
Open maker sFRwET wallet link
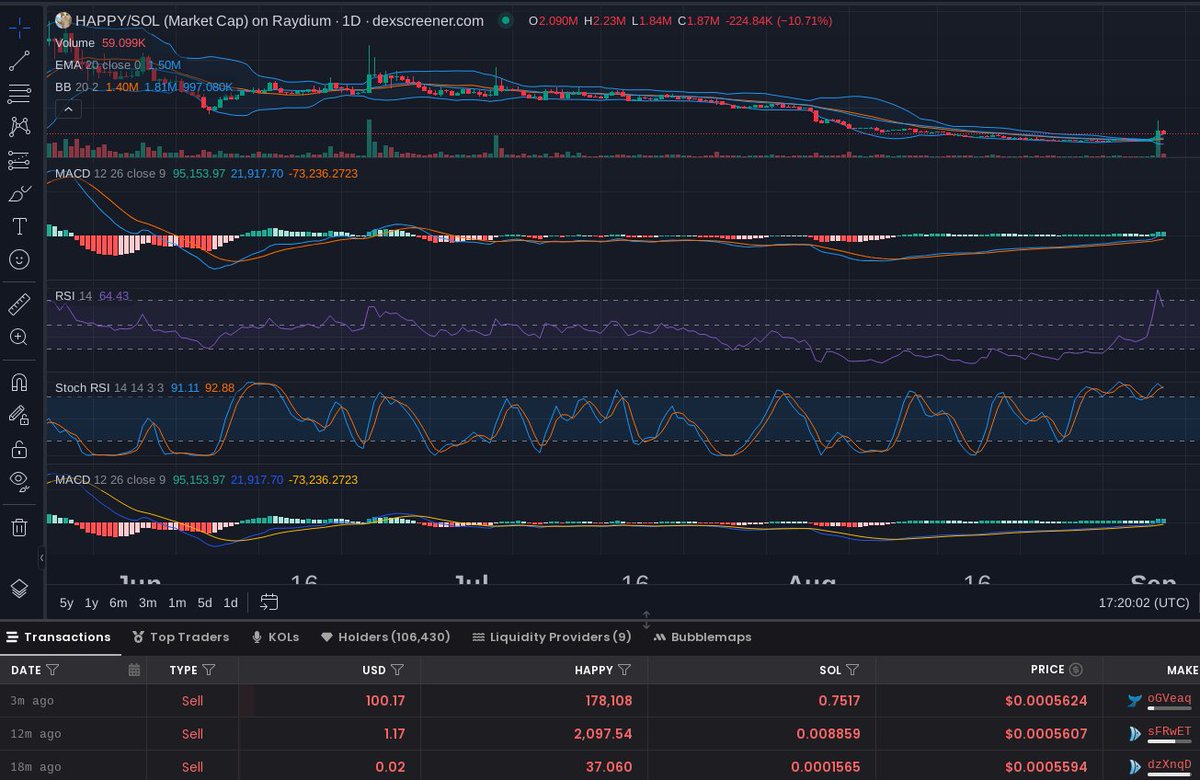click(1169, 732)
